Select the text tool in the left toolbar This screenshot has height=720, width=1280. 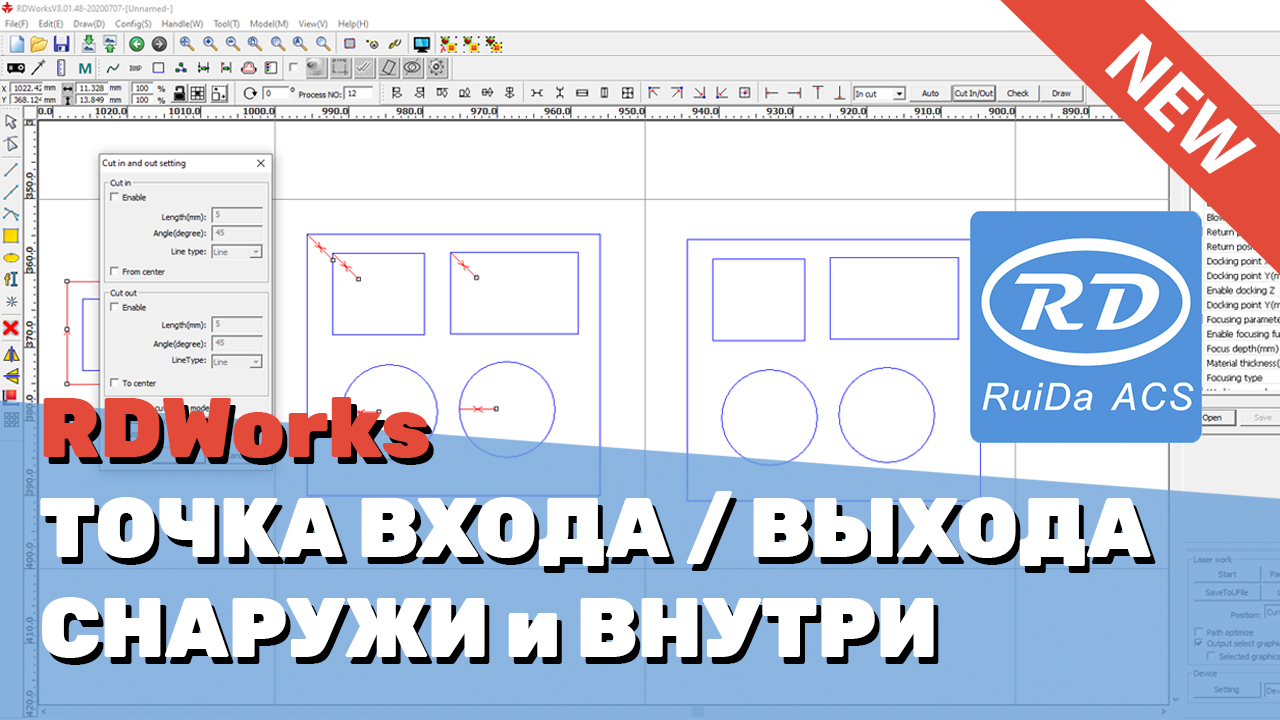click(x=11, y=279)
